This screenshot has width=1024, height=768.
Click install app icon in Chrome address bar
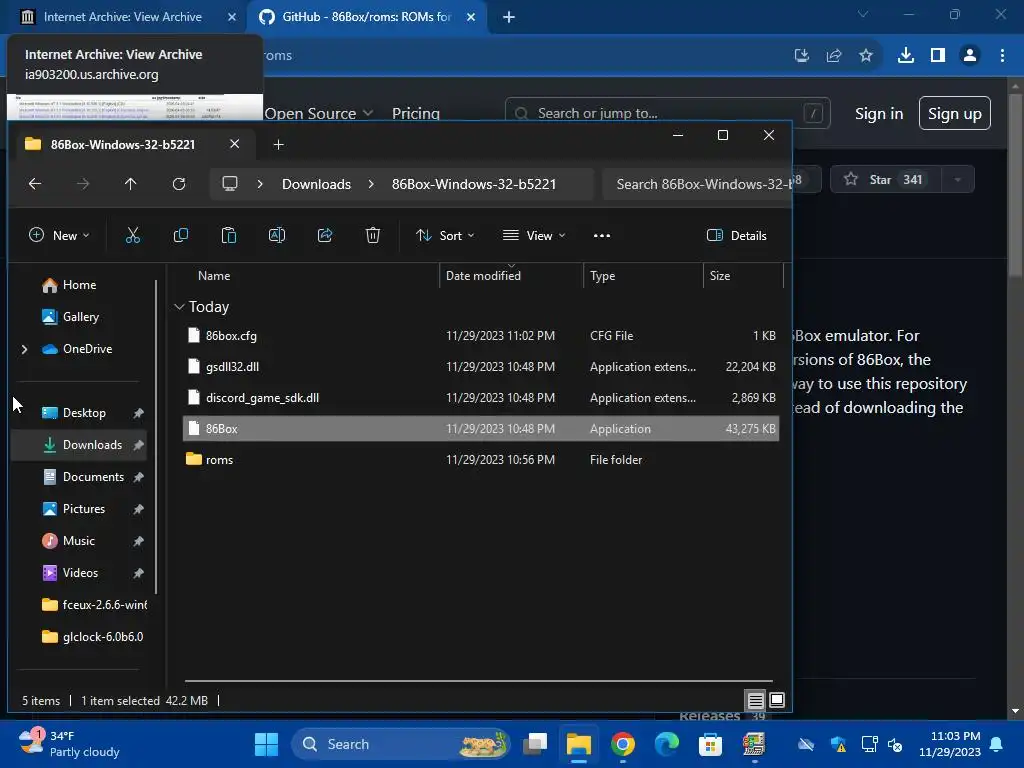[x=802, y=56]
